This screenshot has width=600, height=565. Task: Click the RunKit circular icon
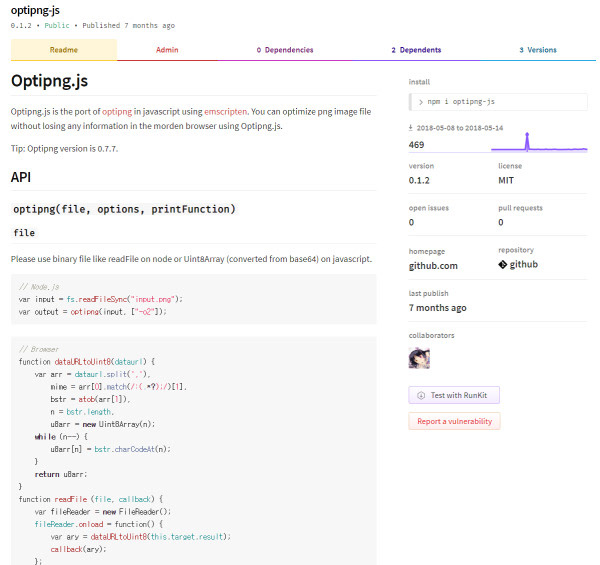421,396
